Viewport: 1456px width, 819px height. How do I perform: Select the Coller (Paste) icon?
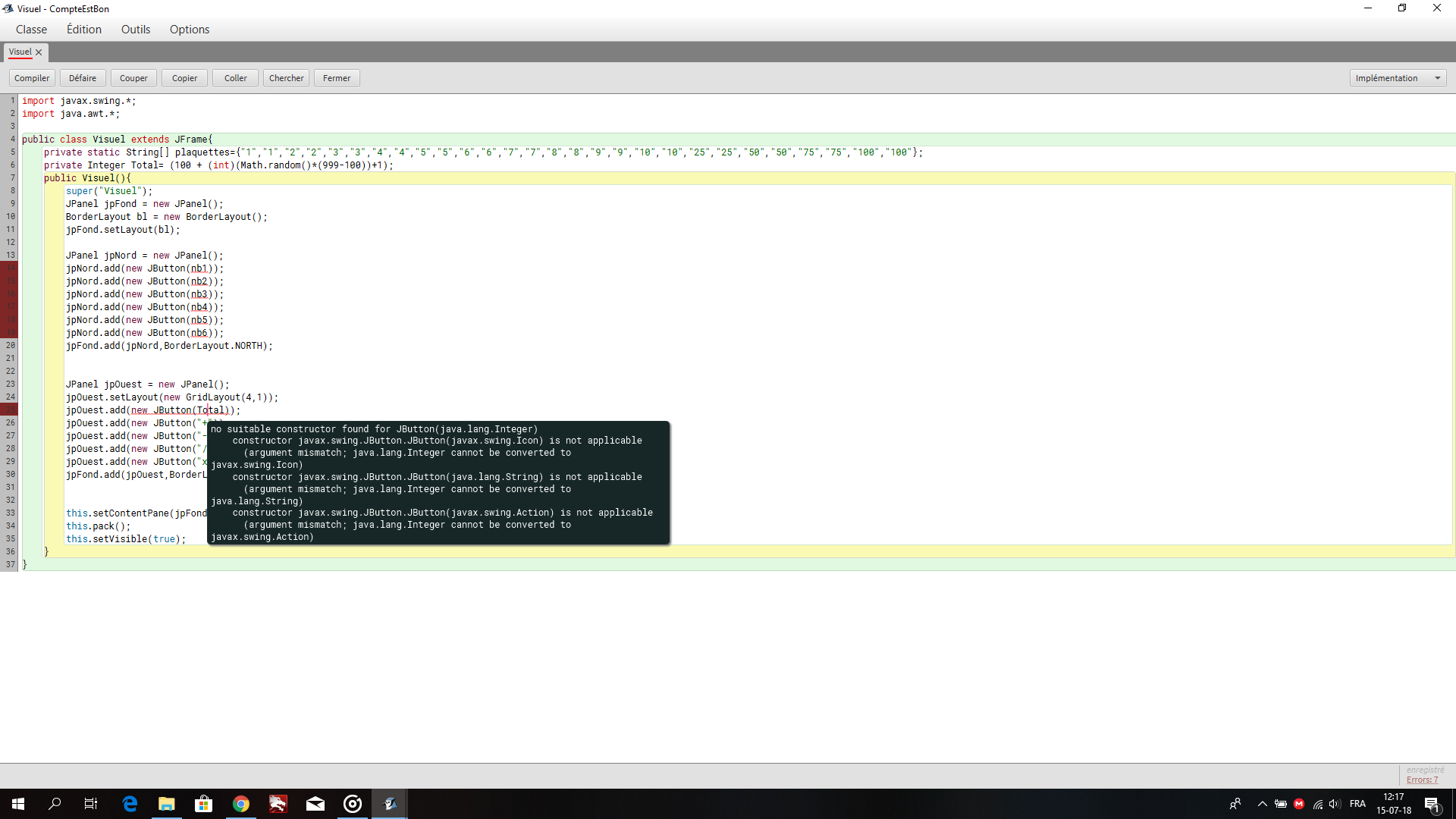(x=234, y=78)
